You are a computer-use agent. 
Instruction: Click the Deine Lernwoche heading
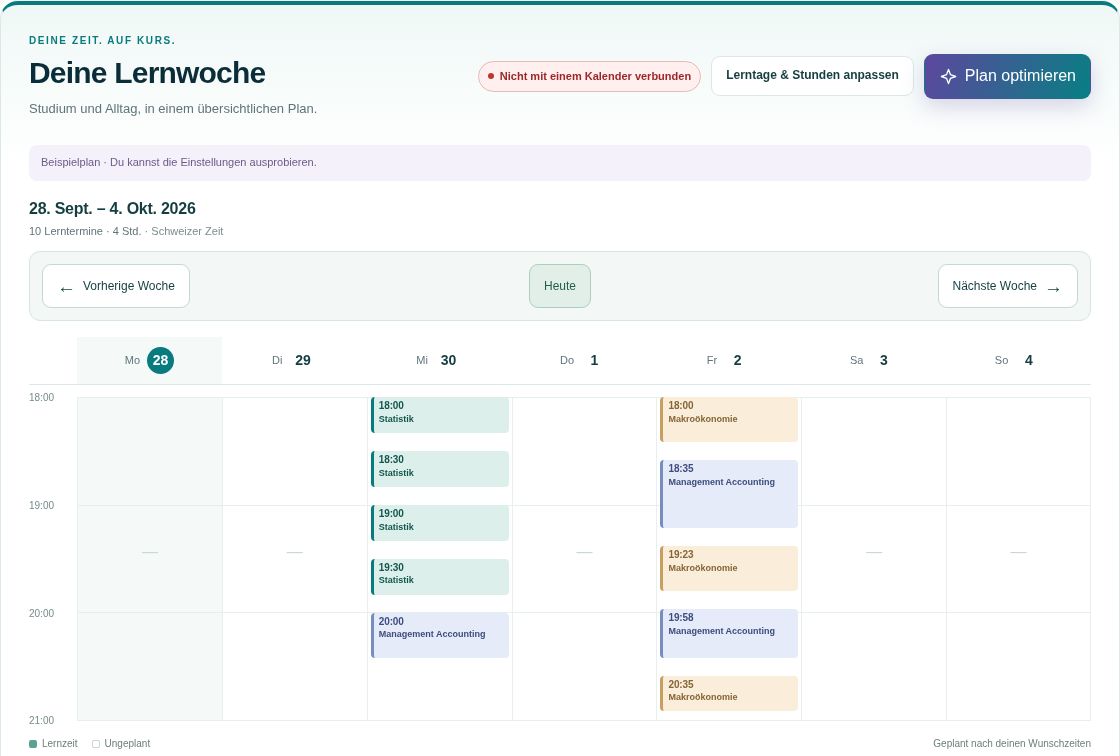(147, 73)
